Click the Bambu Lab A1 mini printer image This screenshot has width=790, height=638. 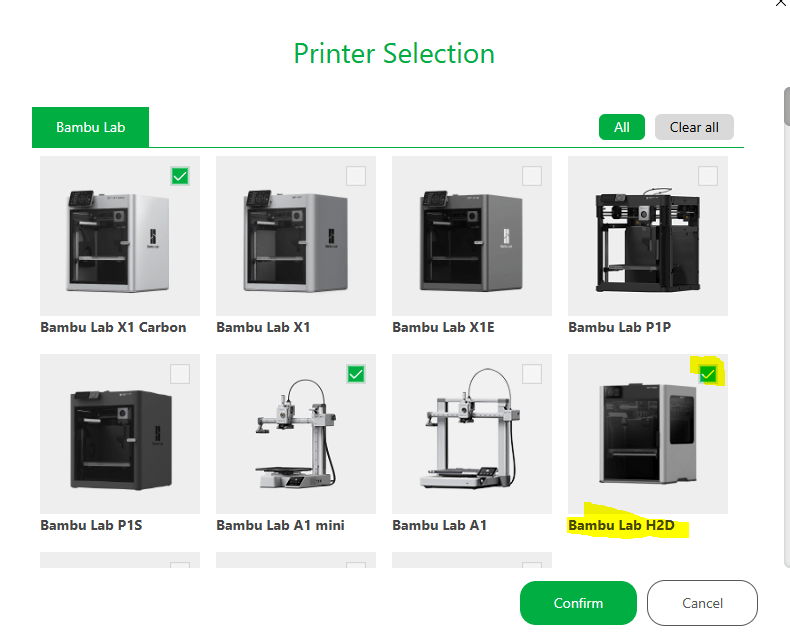coord(296,434)
